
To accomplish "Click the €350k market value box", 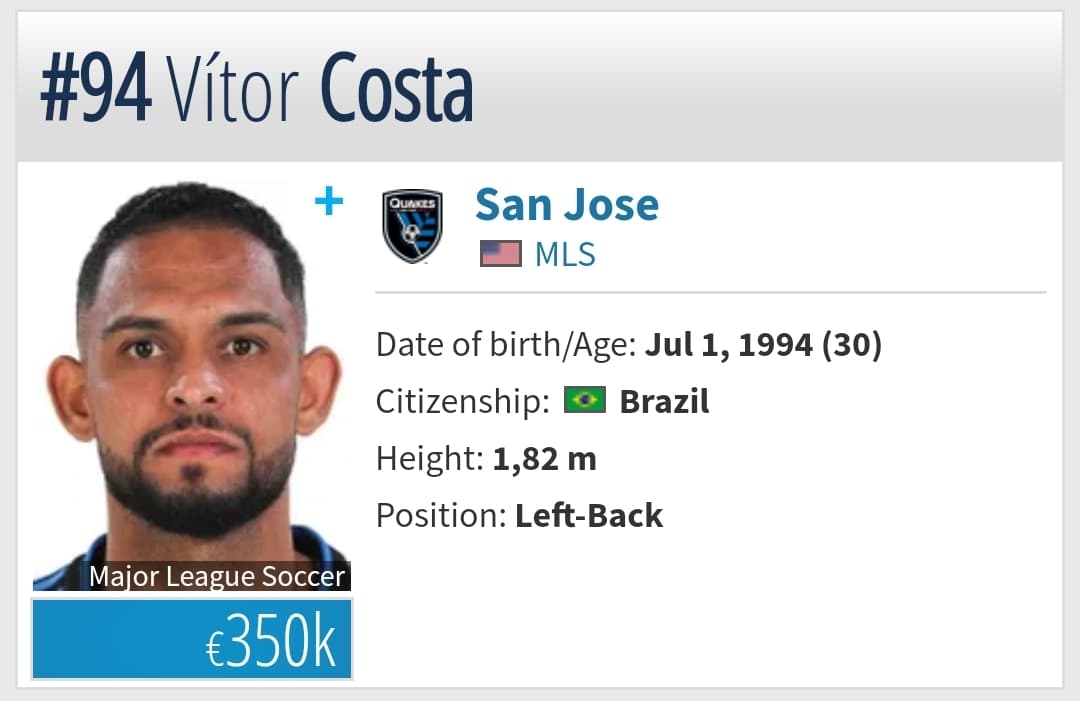I will pyautogui.click(x=192, y=638).
